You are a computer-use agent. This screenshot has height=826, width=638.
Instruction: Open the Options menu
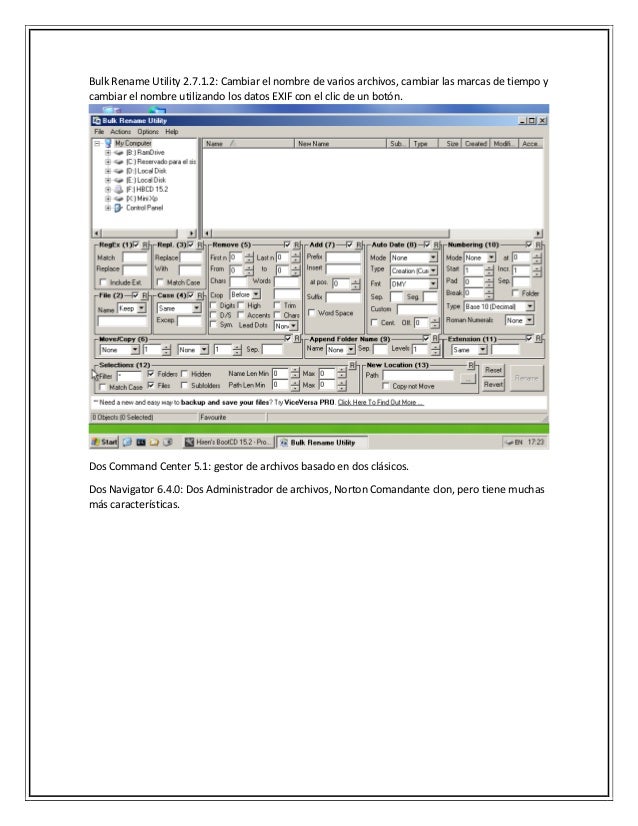point(148,132)
